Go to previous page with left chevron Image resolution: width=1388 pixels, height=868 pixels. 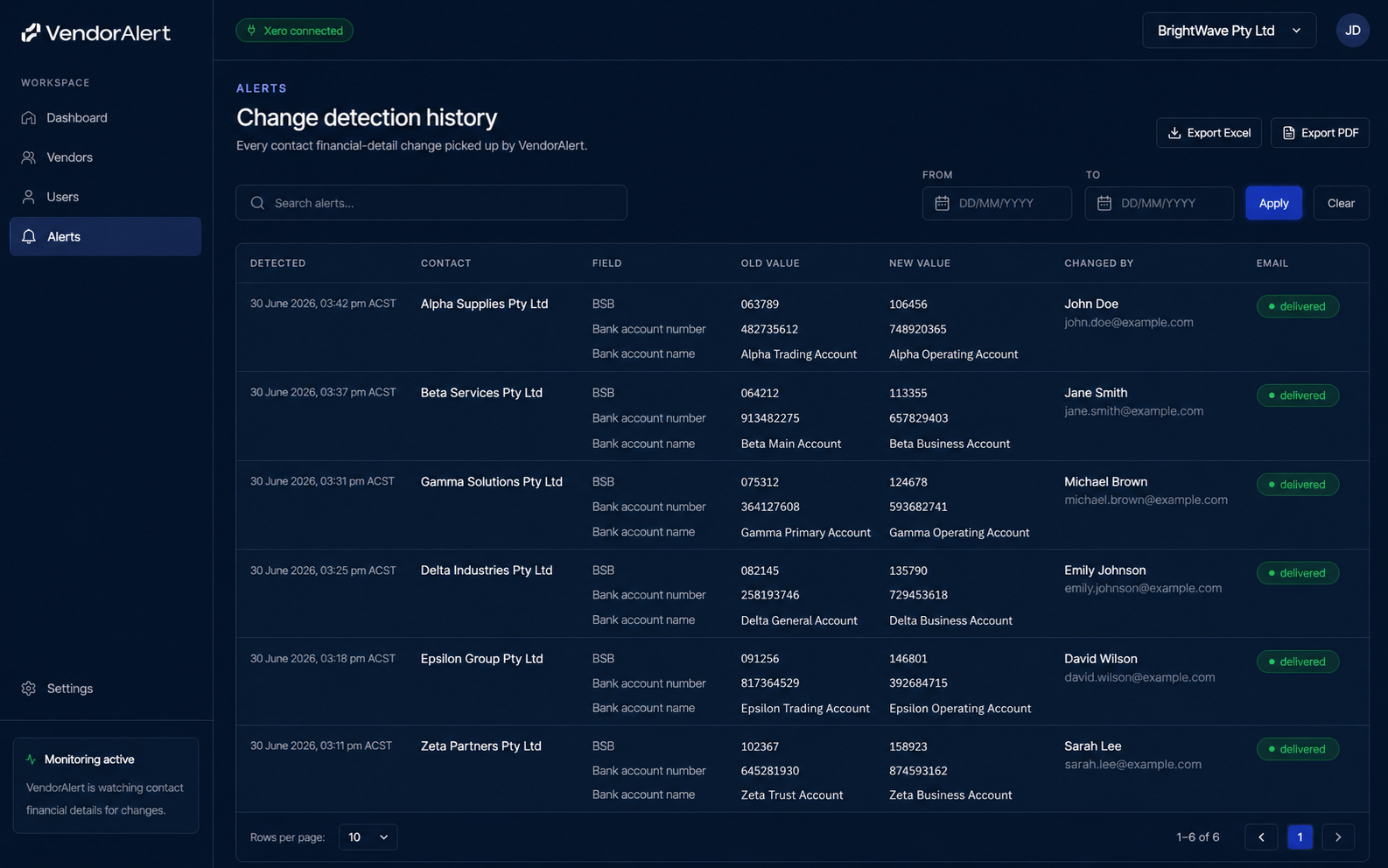tap(1261, 837)
